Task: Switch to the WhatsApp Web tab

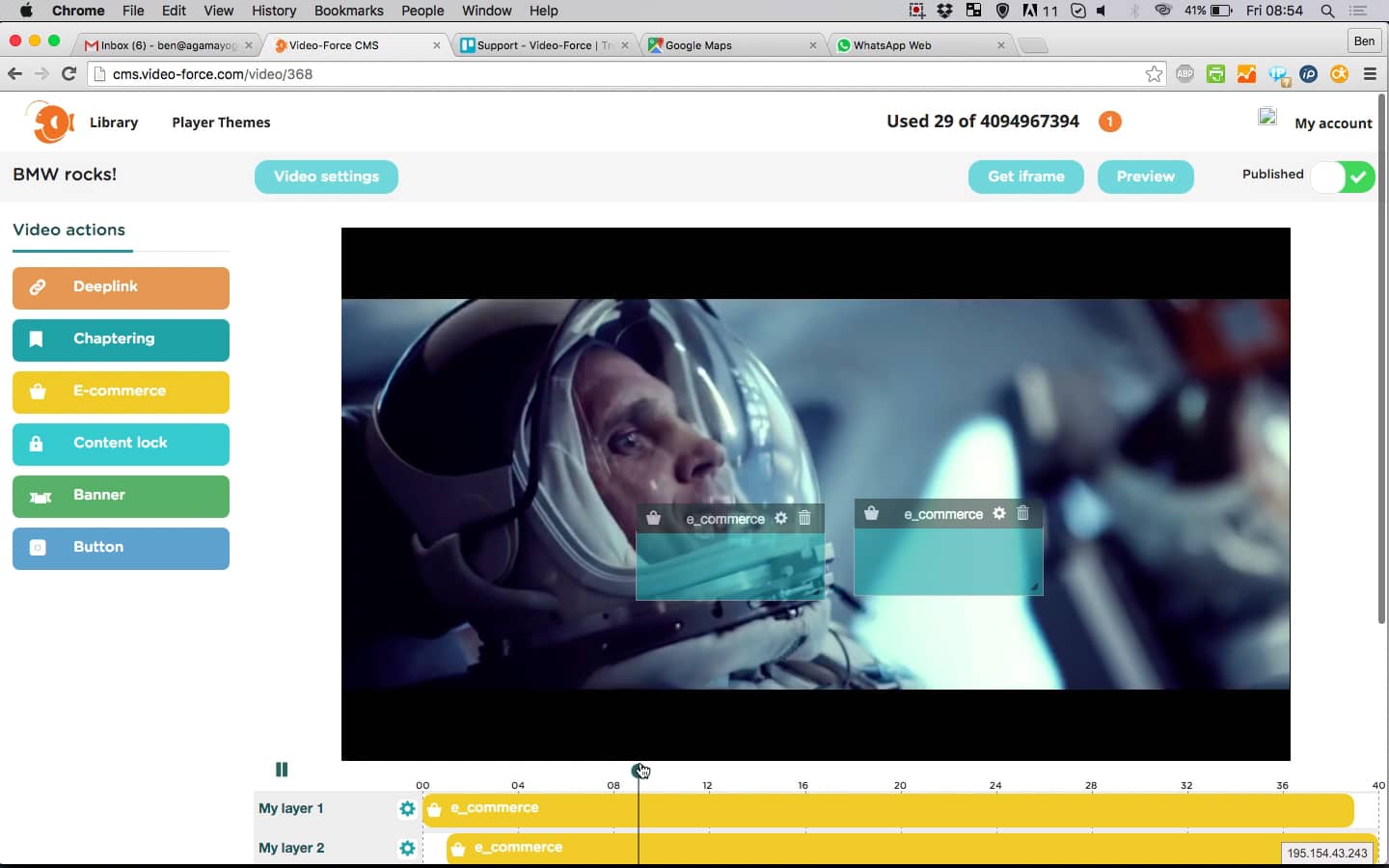Action: (921, 45)
